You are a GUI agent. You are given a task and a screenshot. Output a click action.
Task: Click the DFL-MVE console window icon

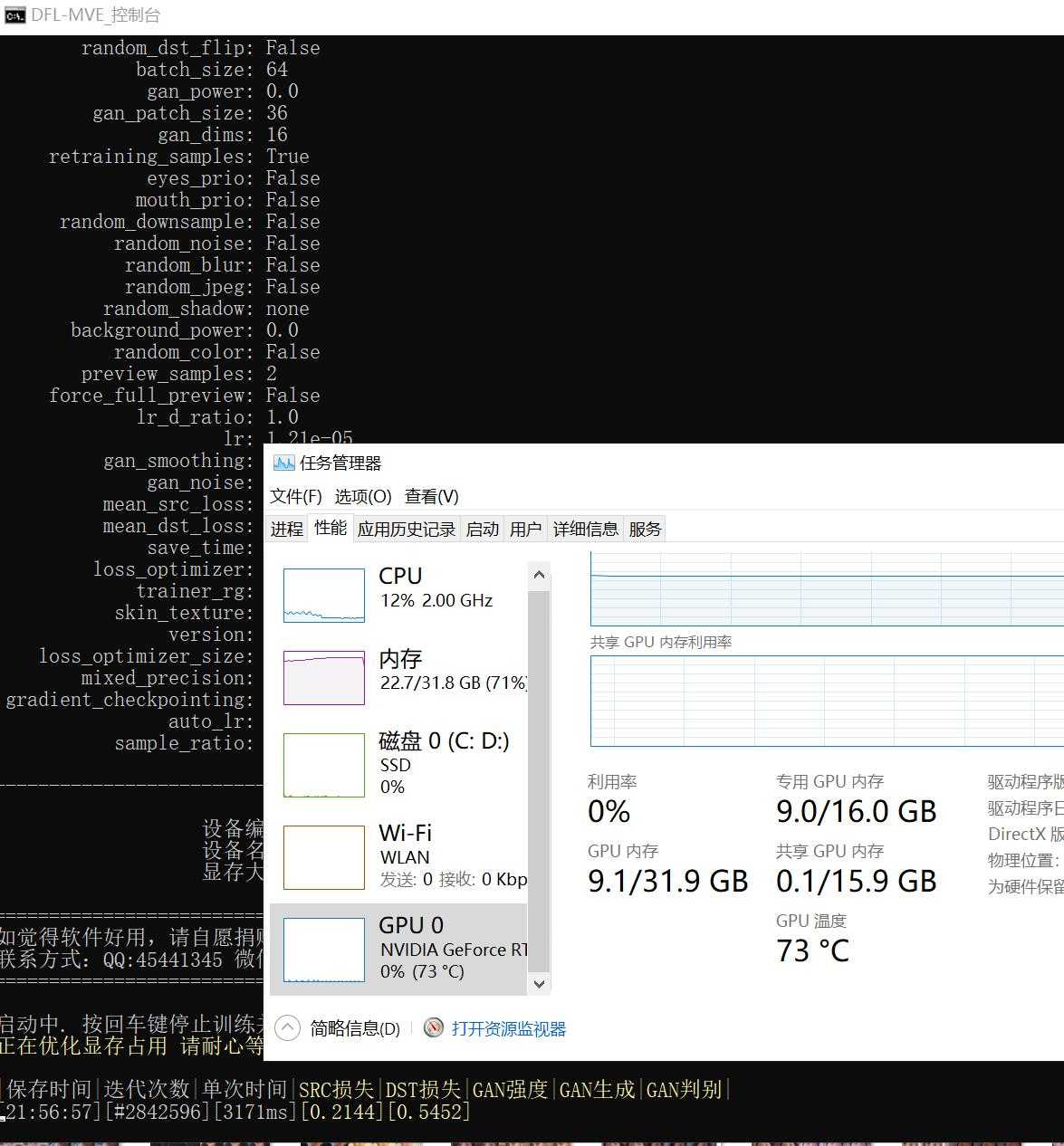pyautogui.click(x=15, y=15)
